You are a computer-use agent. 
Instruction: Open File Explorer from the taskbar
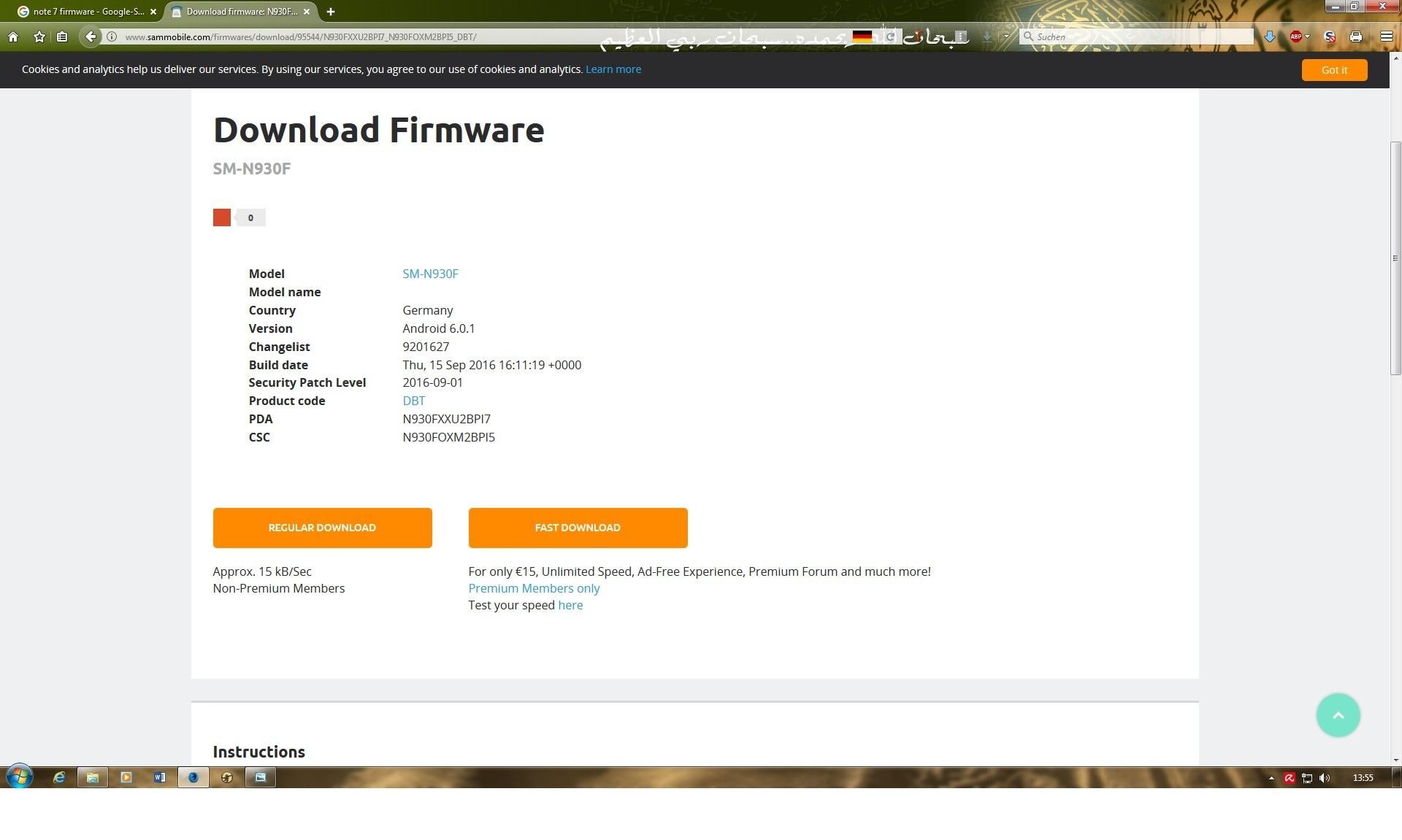point(93,777)
